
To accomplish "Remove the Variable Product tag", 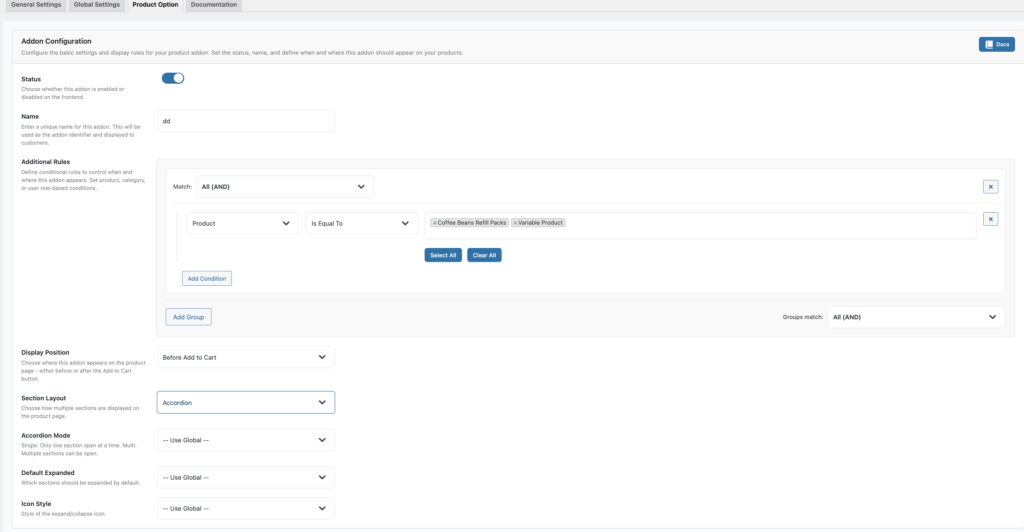I will (x=515, y=223).
